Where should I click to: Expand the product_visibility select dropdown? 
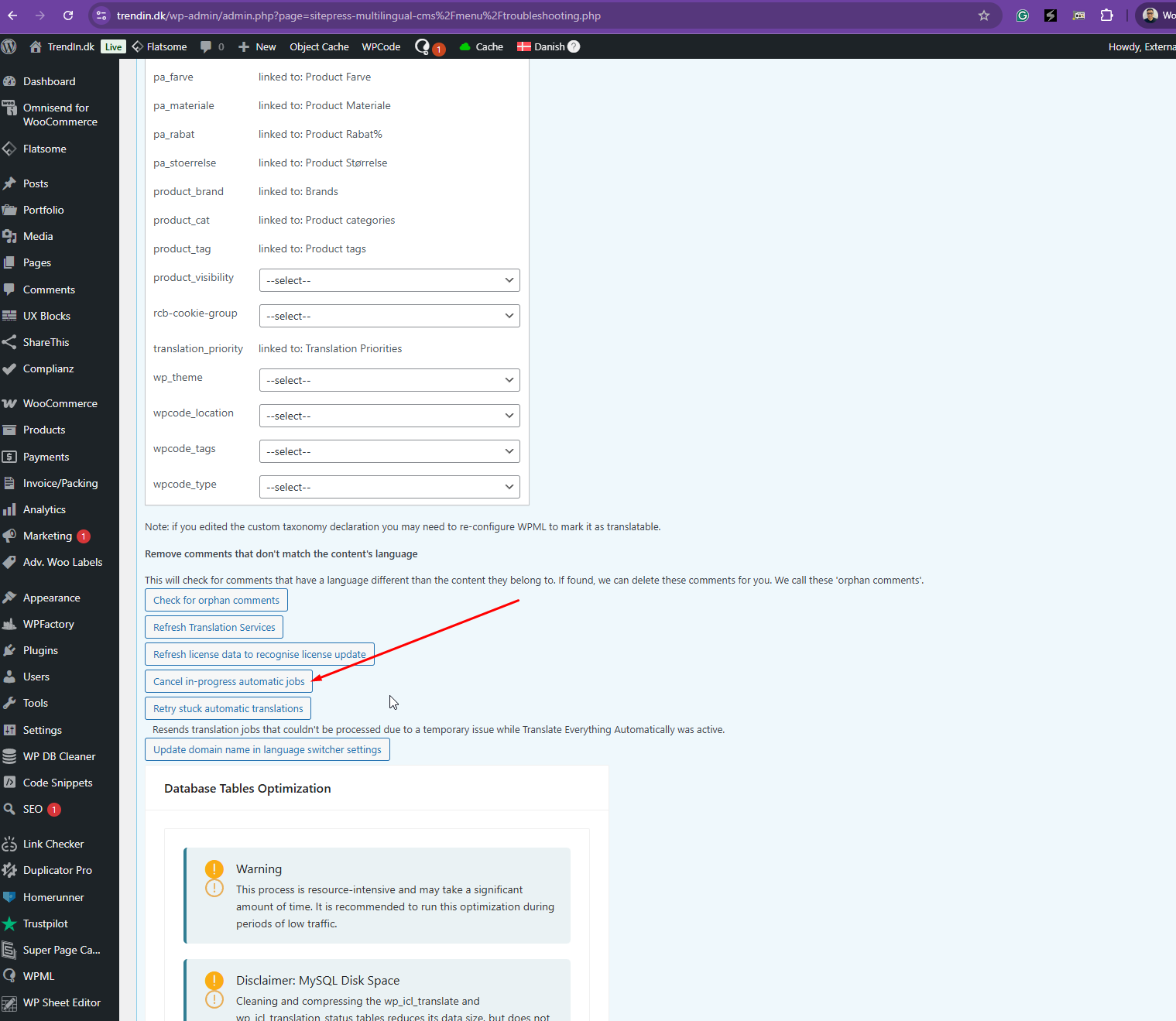[389, 280]
